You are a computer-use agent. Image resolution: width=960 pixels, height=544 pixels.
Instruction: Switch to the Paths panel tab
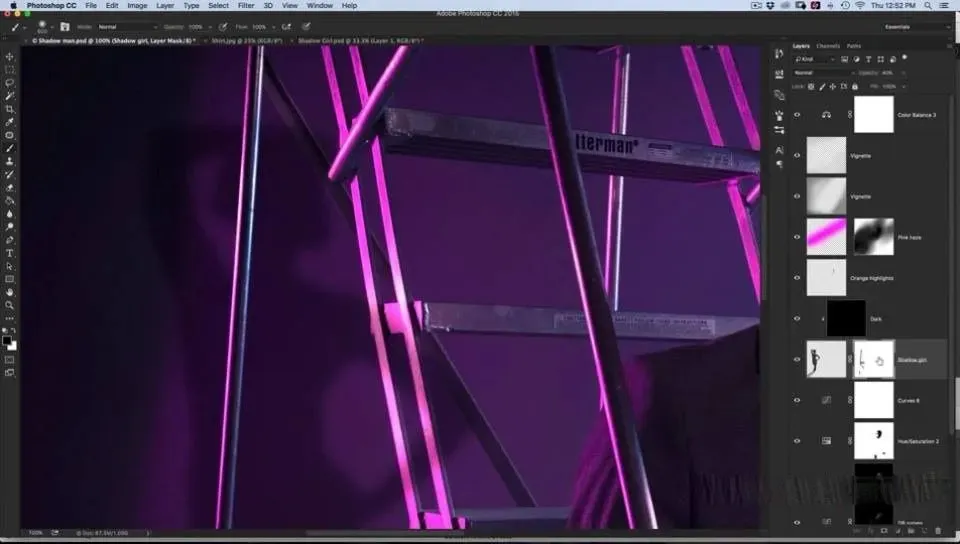click(x=853, y=46)
